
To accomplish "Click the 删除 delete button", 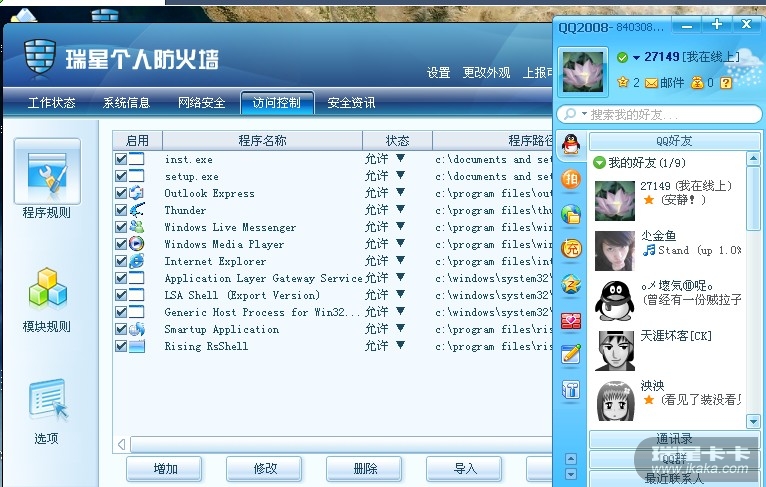I will pos(365,469).
